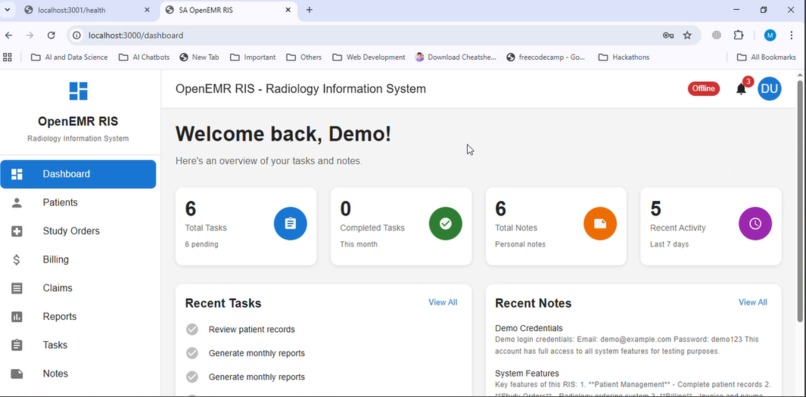Click the Claims list icon
Screen dimensions: 806x397
(x=17, y=288)
